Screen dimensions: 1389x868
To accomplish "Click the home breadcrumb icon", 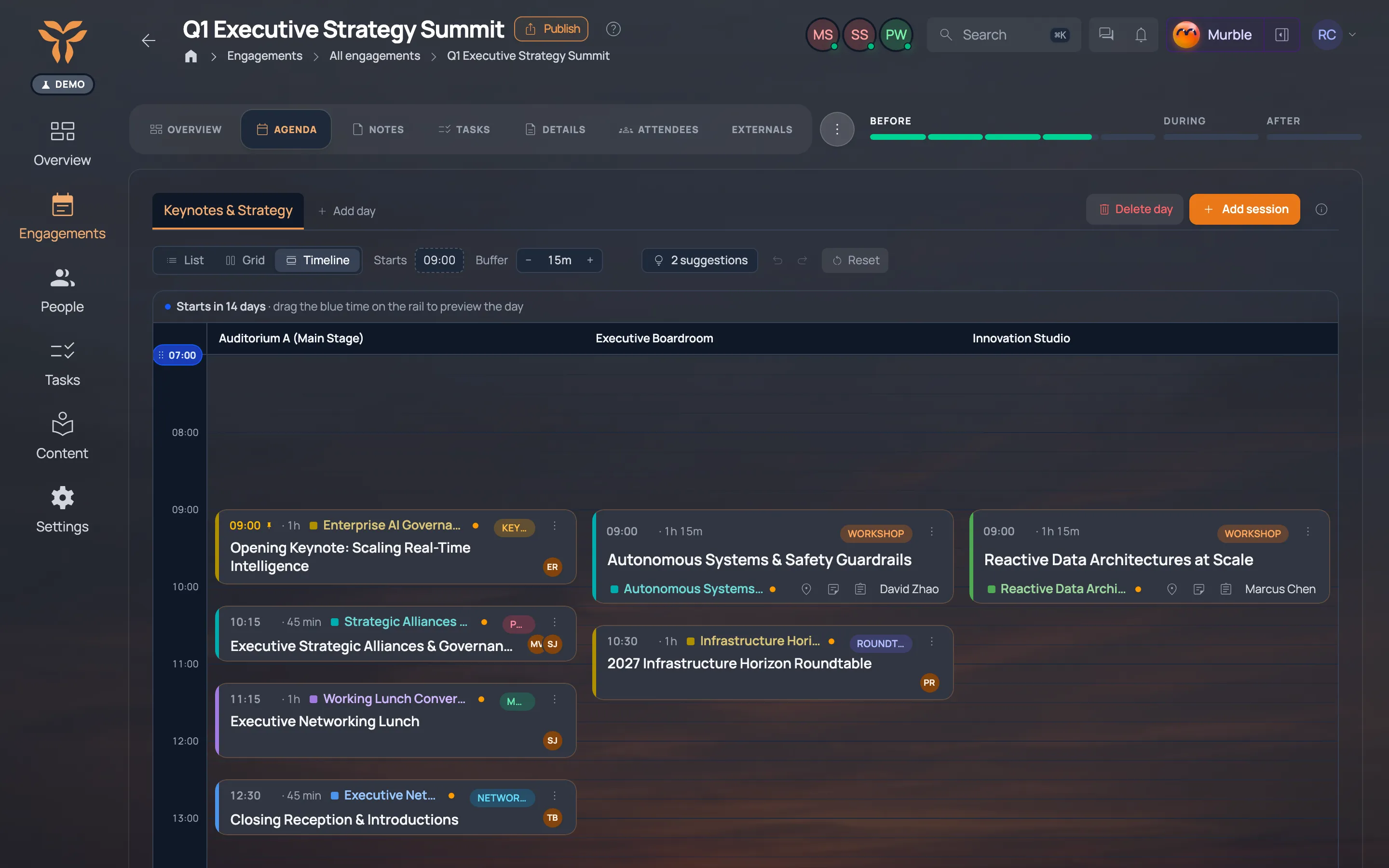I will pyautogui.click(x=191, y=55).
